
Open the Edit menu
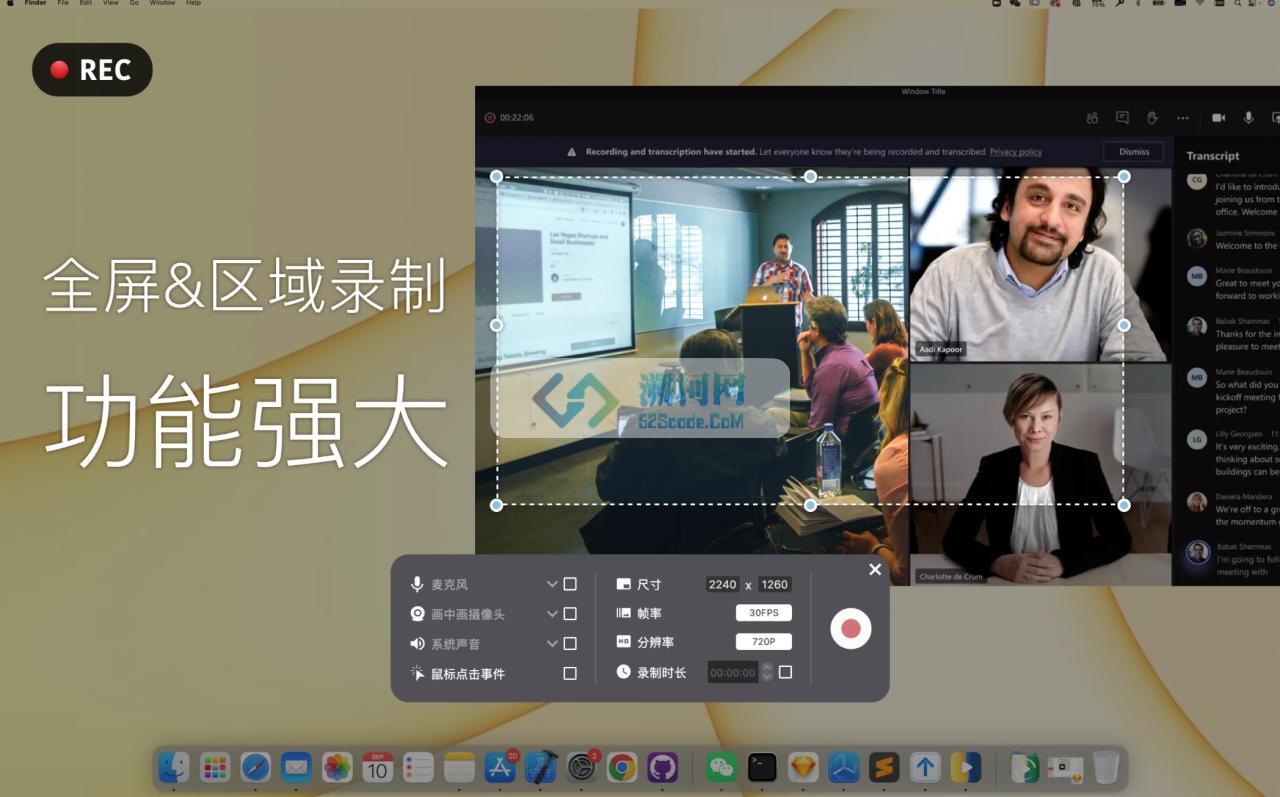(86, 4)
